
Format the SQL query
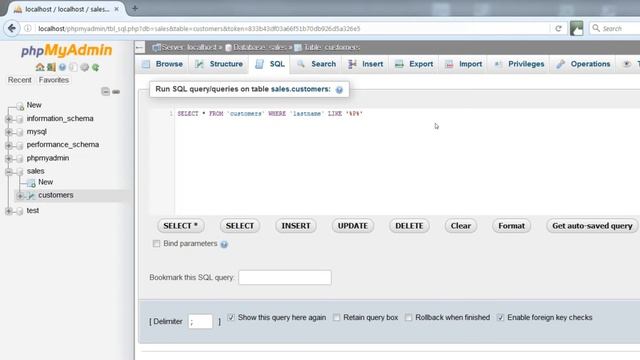click(x=511, y=226)
